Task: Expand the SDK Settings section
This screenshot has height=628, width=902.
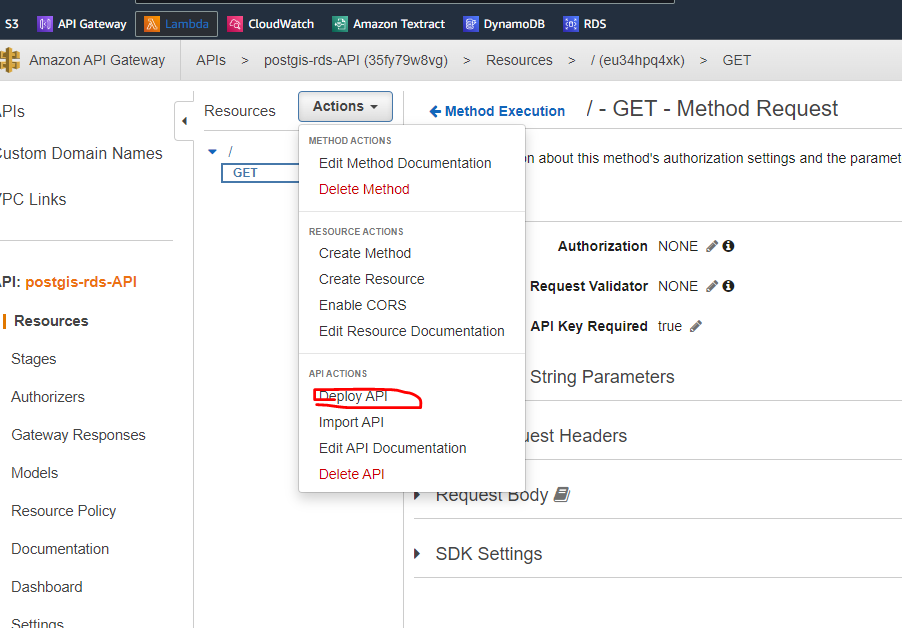Action: (418, 554)
